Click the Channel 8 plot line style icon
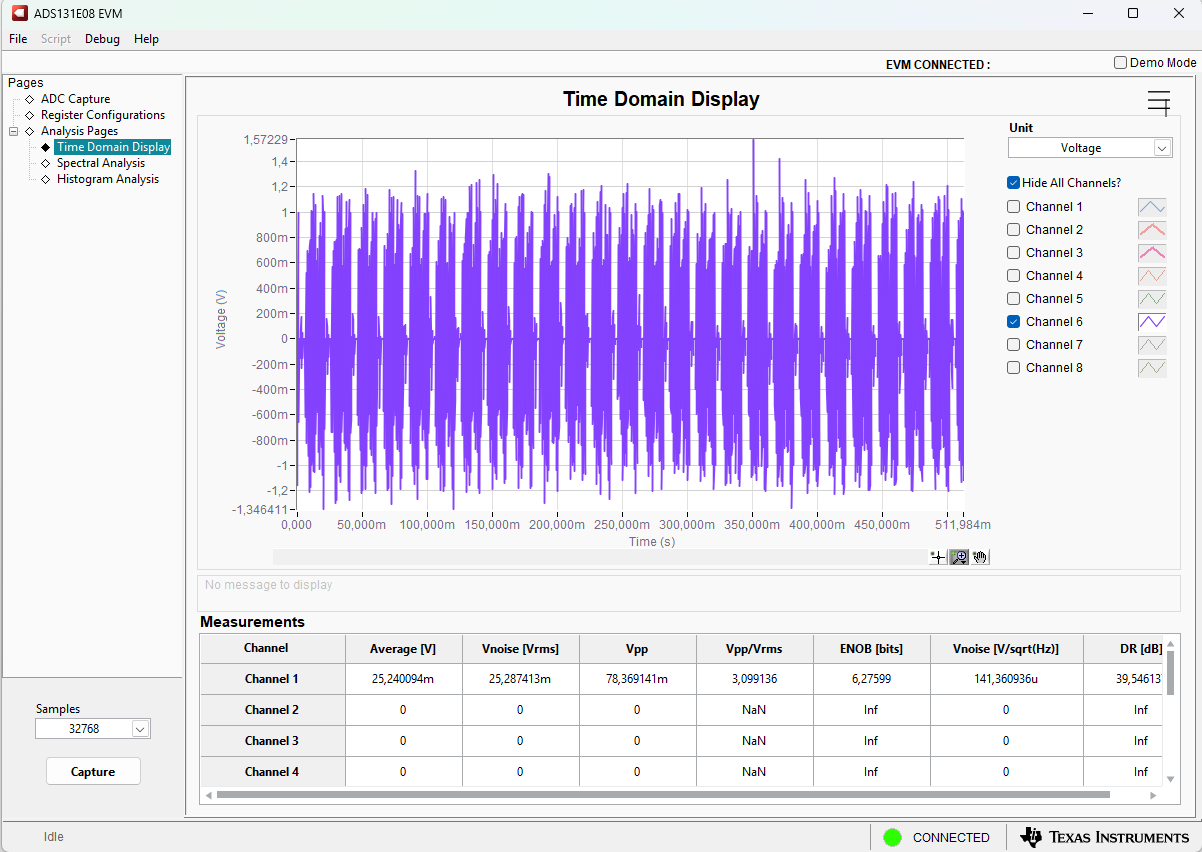The width and height of the screenshot is (1202, 852). point(1152,368)
